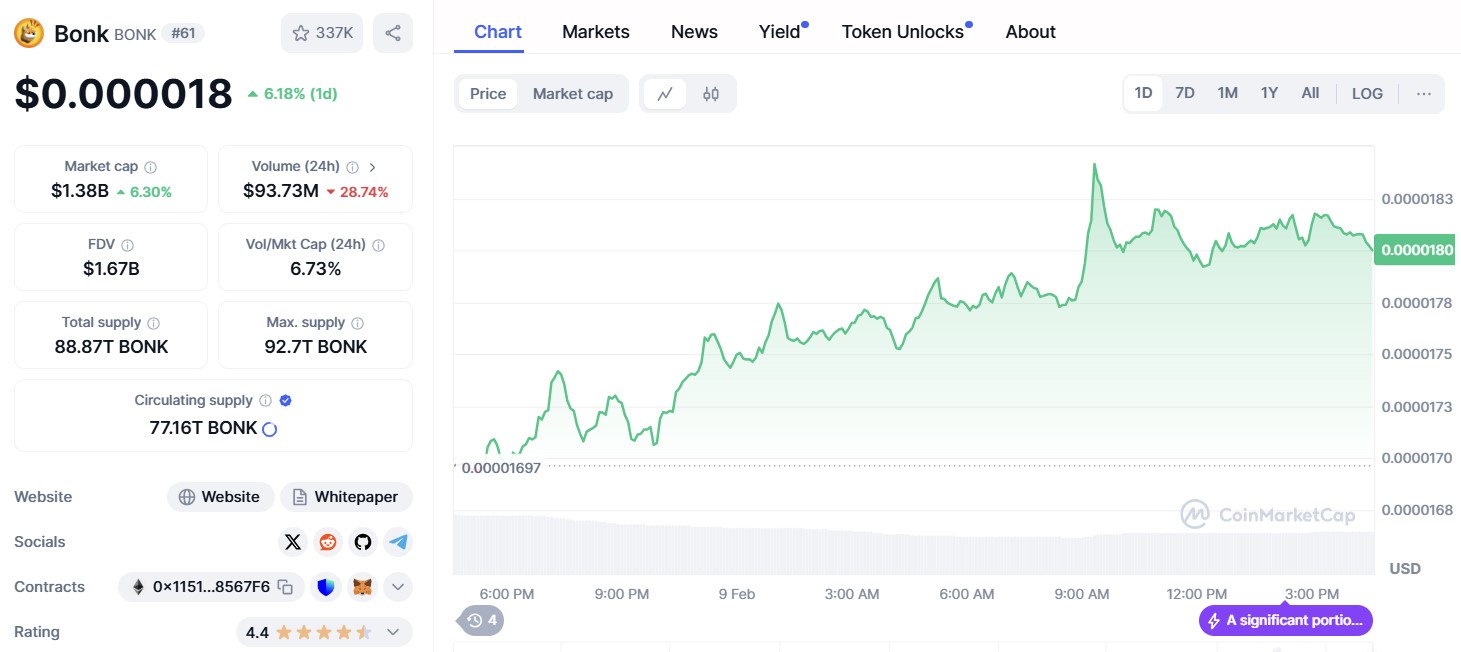The height and width of the screenshot is (652, 1461).
Task: Add Bonk to watchlist via star button
Action: (x=322, y=33)
